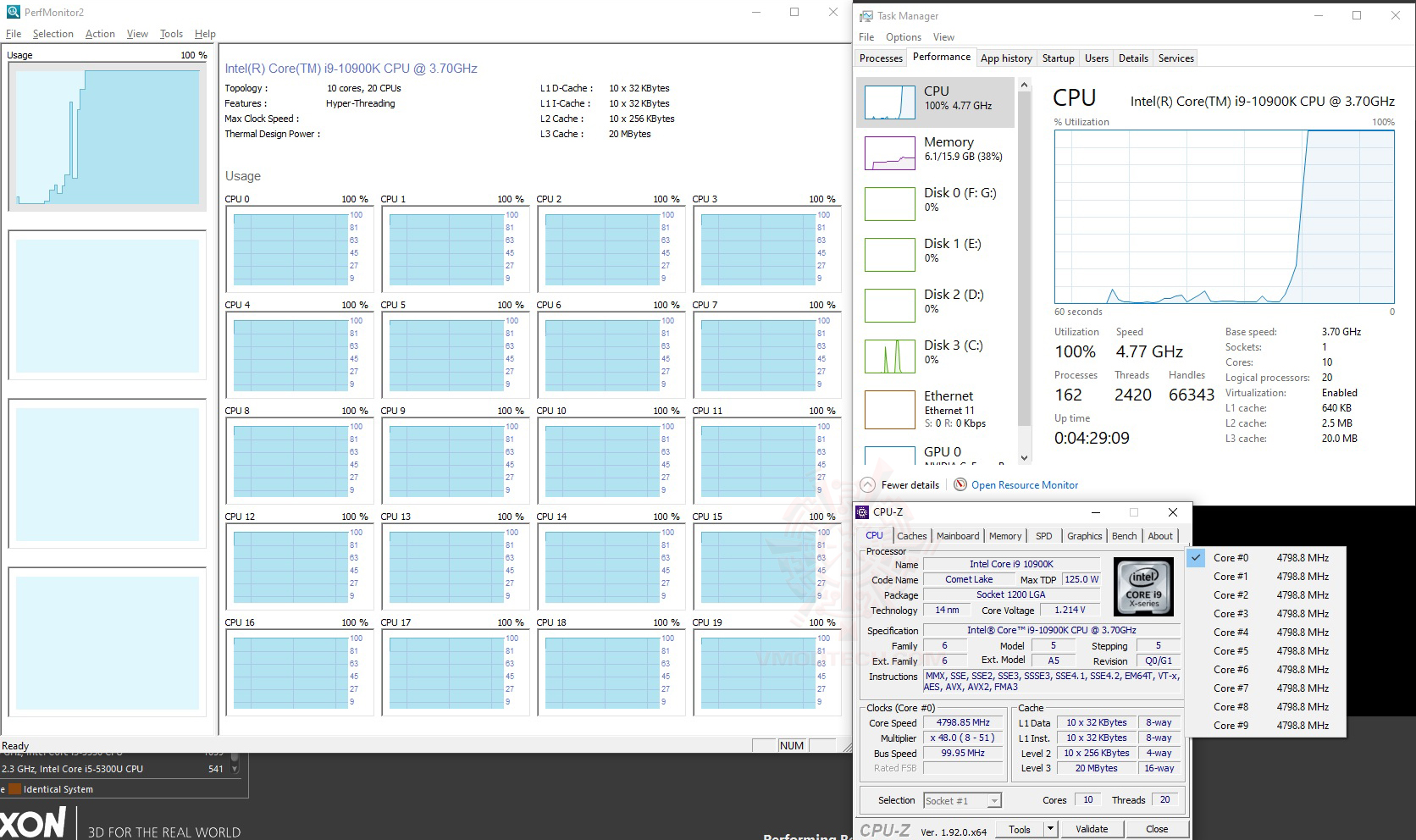The height and width of the screenshot is (840, 1416).
Task: Open the Socket #1 selection dropdown
Action: click(x=962, y=800)
